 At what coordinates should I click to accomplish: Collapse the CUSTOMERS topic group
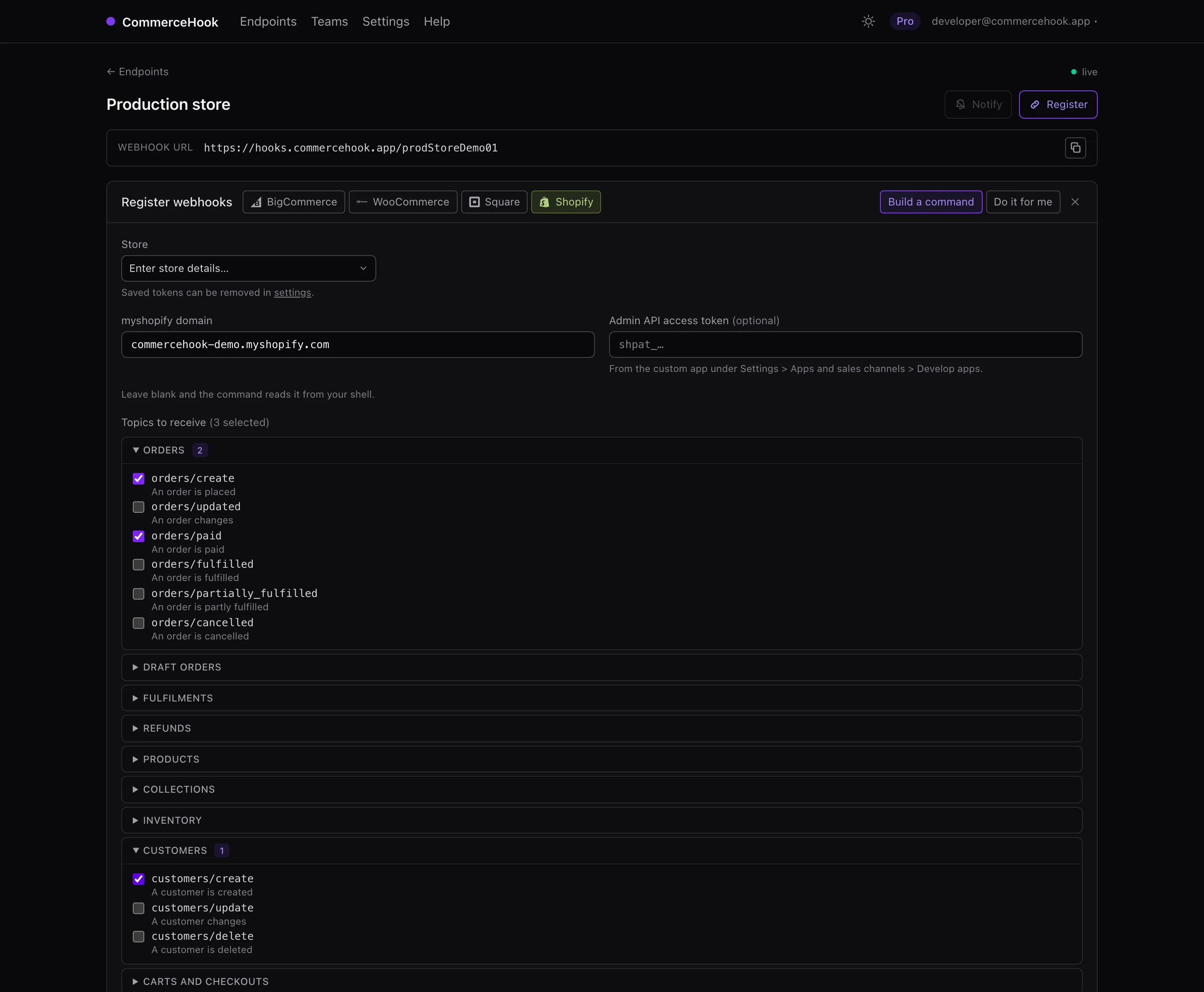[x=602, y=851]
